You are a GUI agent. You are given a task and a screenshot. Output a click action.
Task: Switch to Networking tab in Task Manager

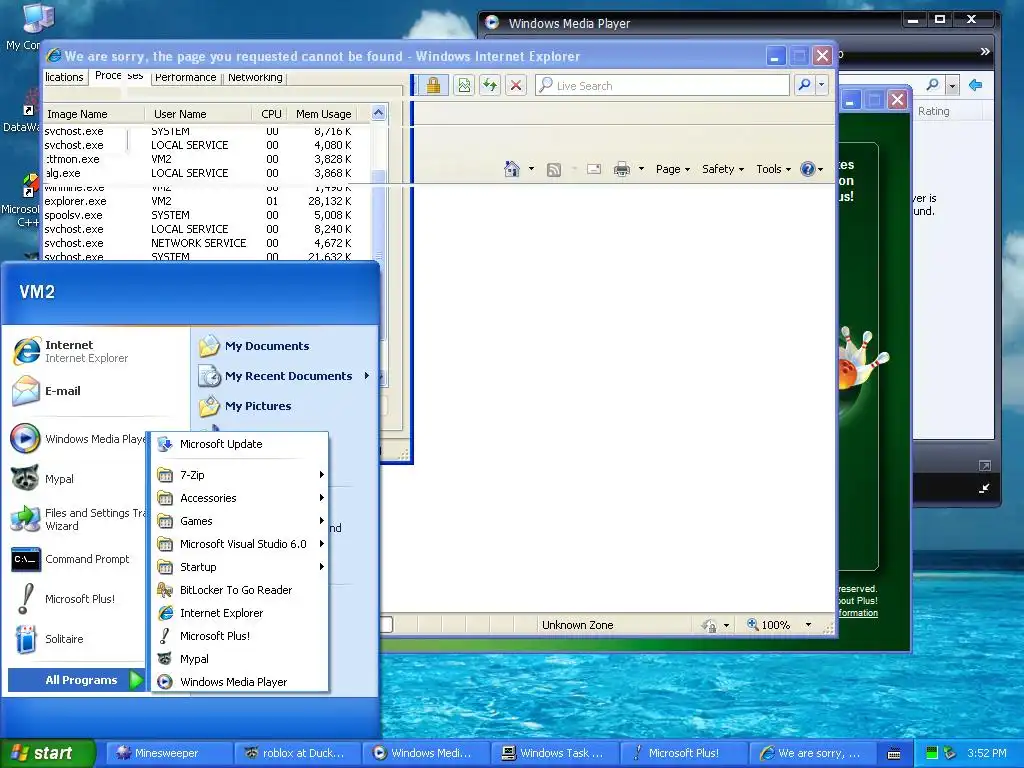pyautogui.click(x=255, y=78)
